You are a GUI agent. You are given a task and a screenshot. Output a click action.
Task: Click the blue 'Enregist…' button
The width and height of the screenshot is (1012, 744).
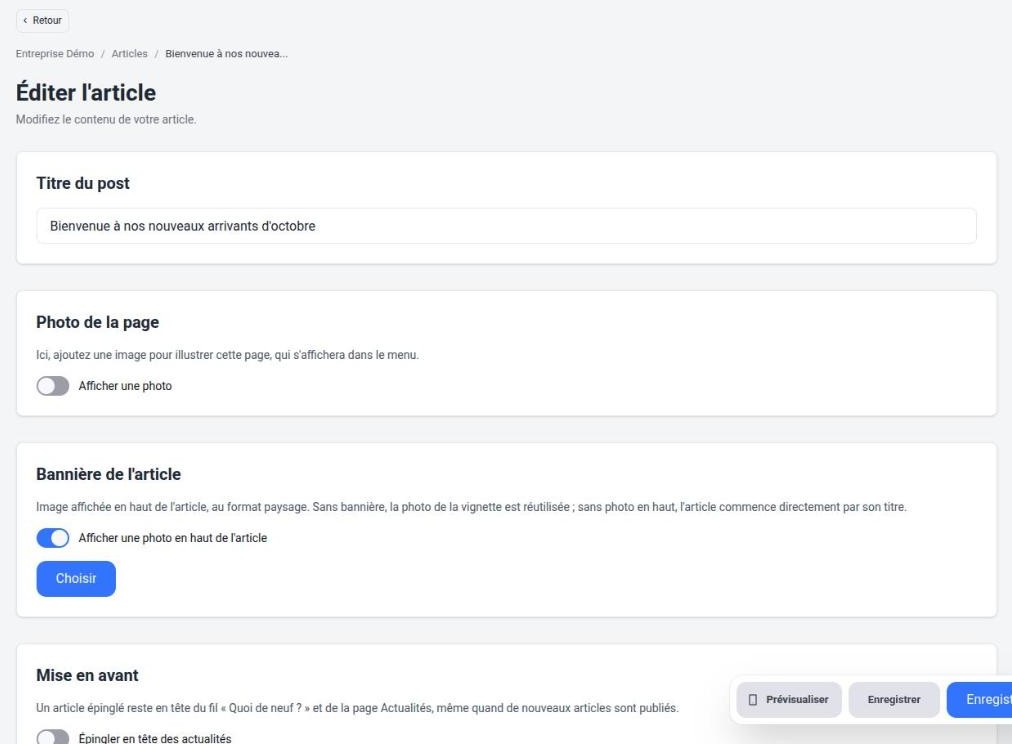pos(979,699)
